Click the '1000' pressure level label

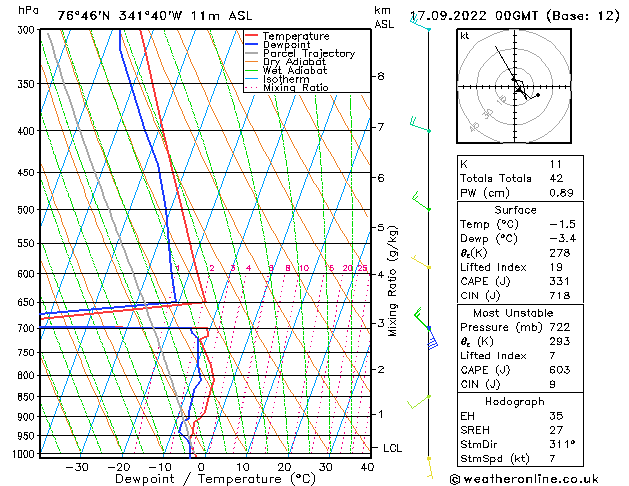25,454
